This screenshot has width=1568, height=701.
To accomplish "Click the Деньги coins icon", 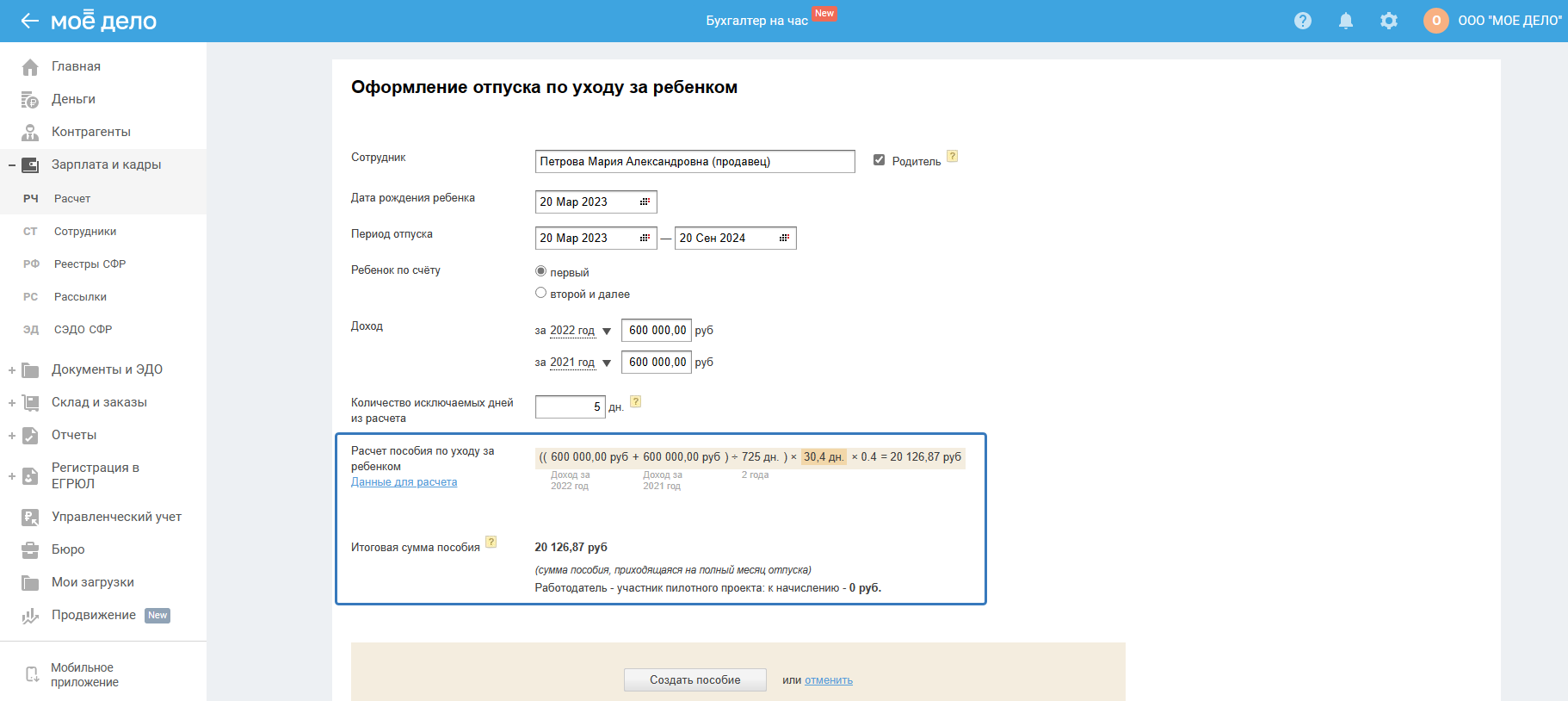I will pos(30,100).
